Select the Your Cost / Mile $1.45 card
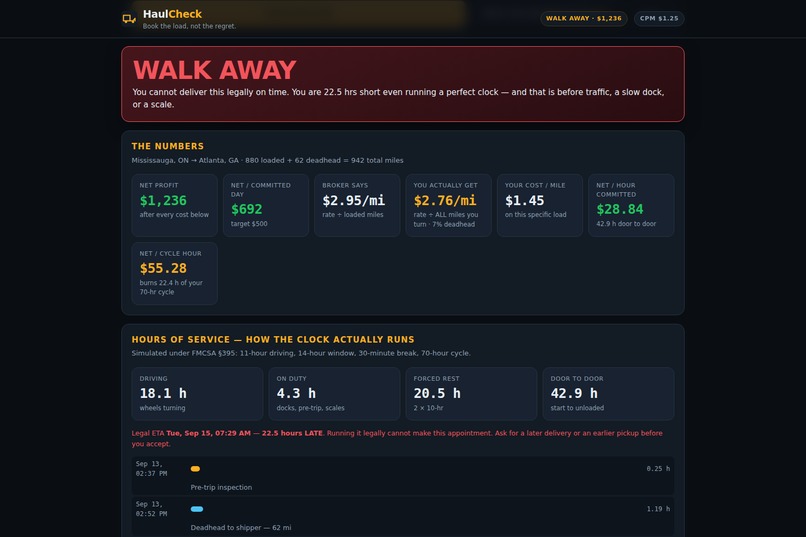The height and width of the screenshot is (537, 806). tap(540, 205)
